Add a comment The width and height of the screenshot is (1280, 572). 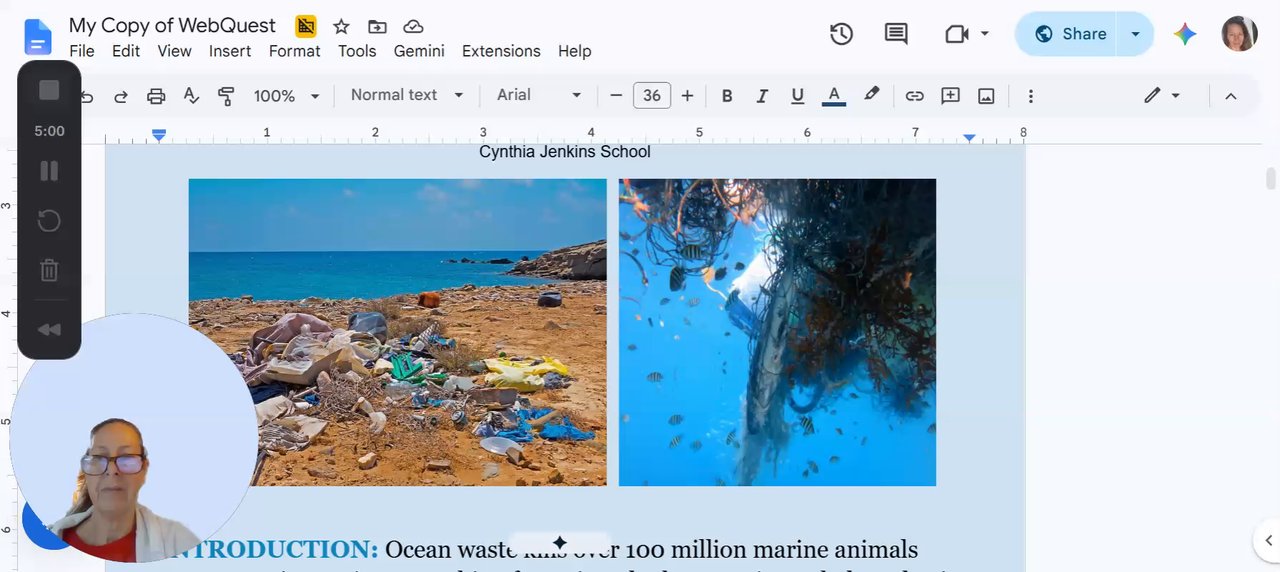(950, 96)
